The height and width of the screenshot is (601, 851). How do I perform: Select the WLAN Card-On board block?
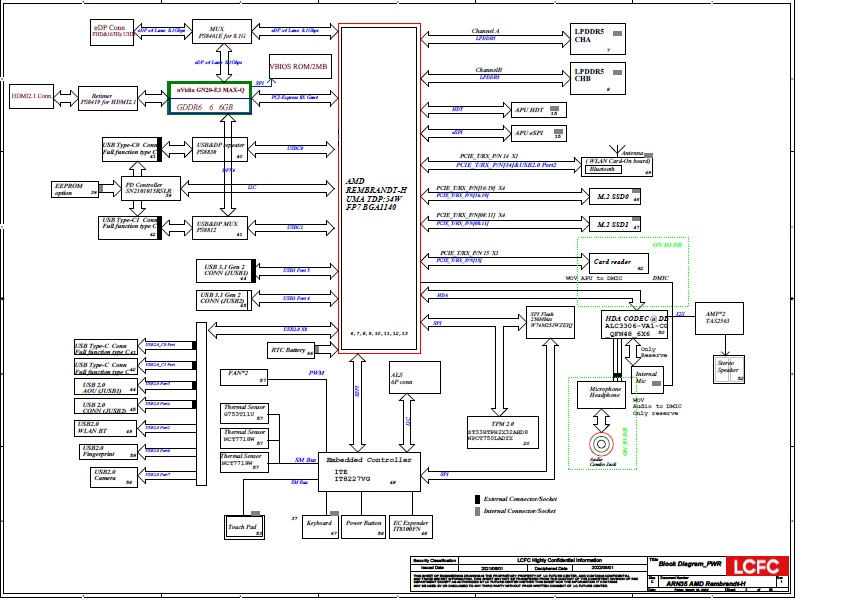click(617, 166)
